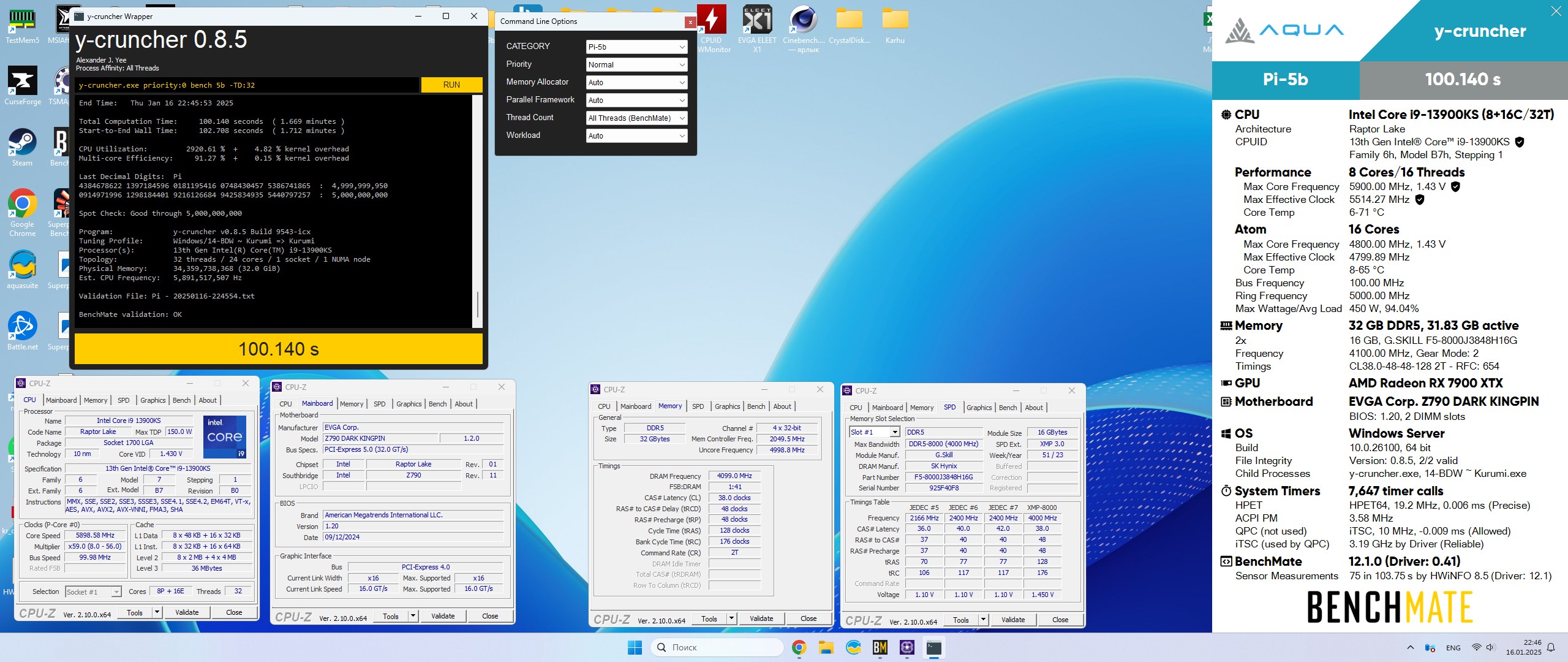Open SPD tab in CPU-Z Memory window
This screenshot has height=662, width=1568.
tap(698, 406)
